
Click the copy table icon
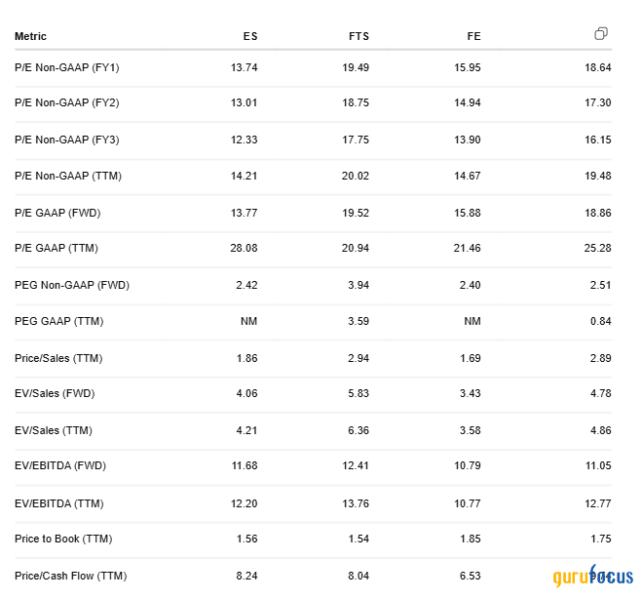tap(601, 34)
